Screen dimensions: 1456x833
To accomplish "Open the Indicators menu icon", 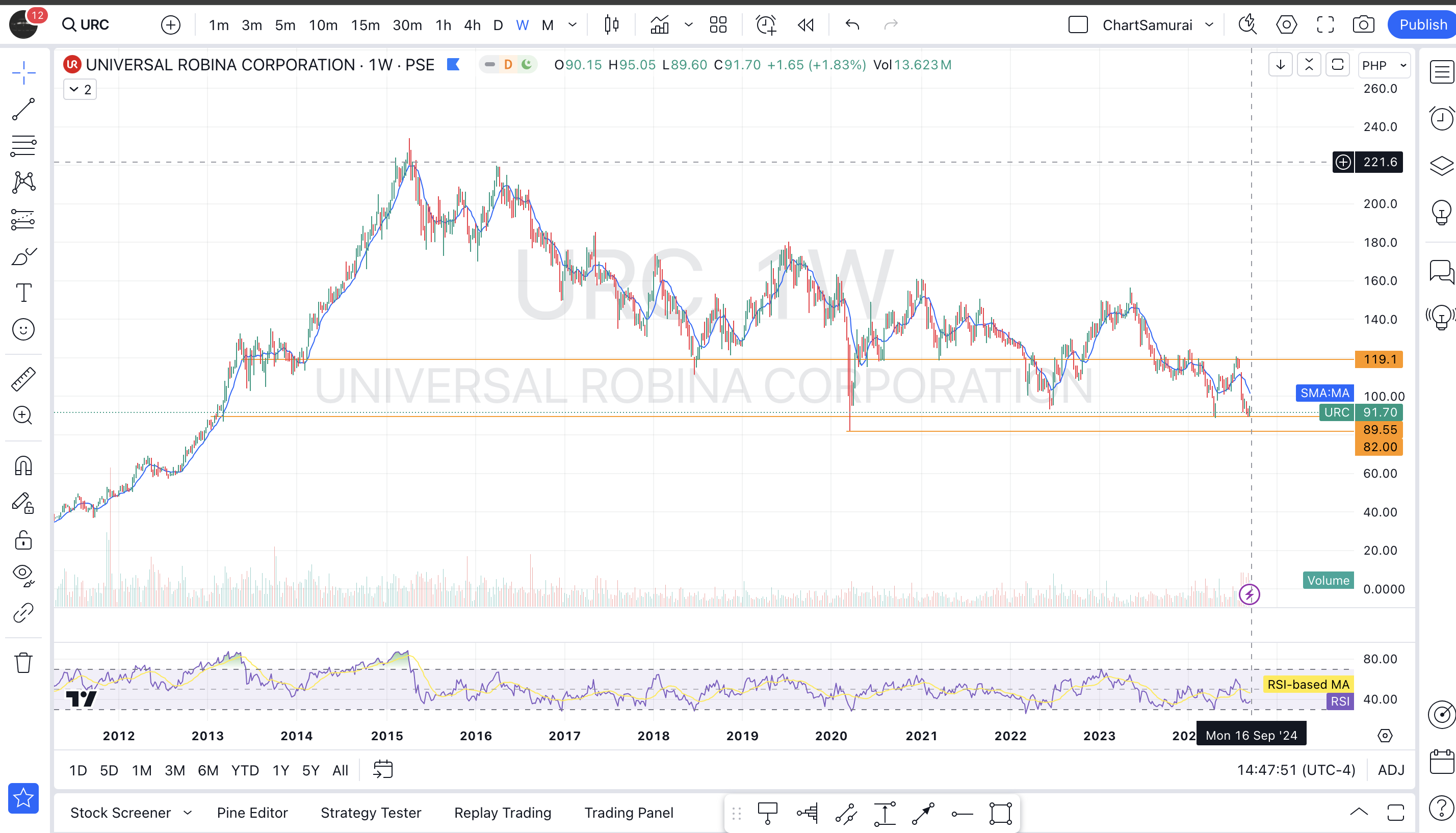I will tap(660, 24).
